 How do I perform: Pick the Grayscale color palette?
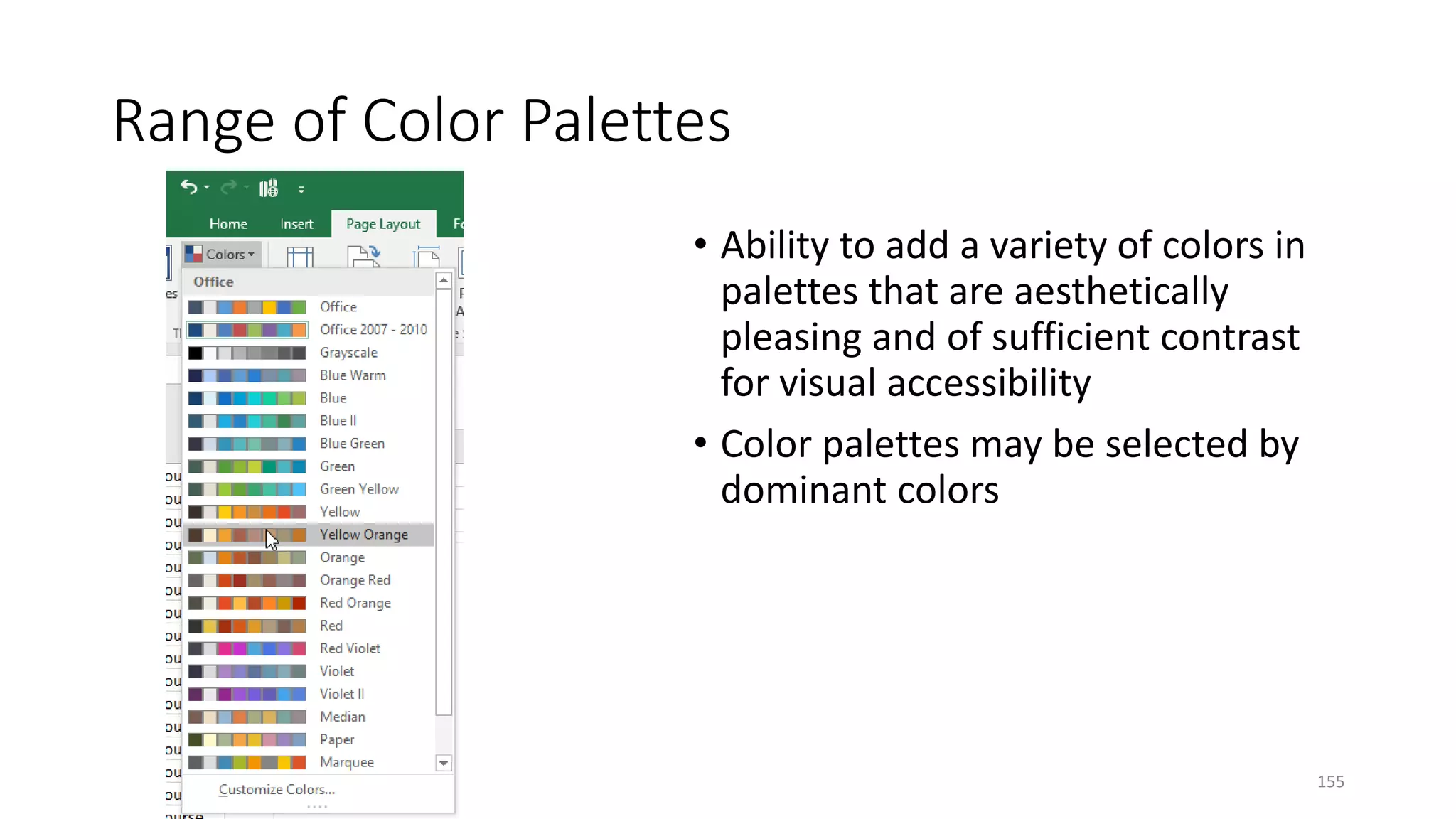click(x=348, y=353)
